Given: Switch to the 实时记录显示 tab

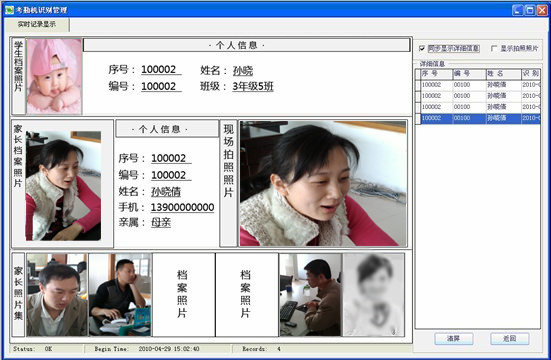Looking at the screenshot, I should (x=37, y=24).
